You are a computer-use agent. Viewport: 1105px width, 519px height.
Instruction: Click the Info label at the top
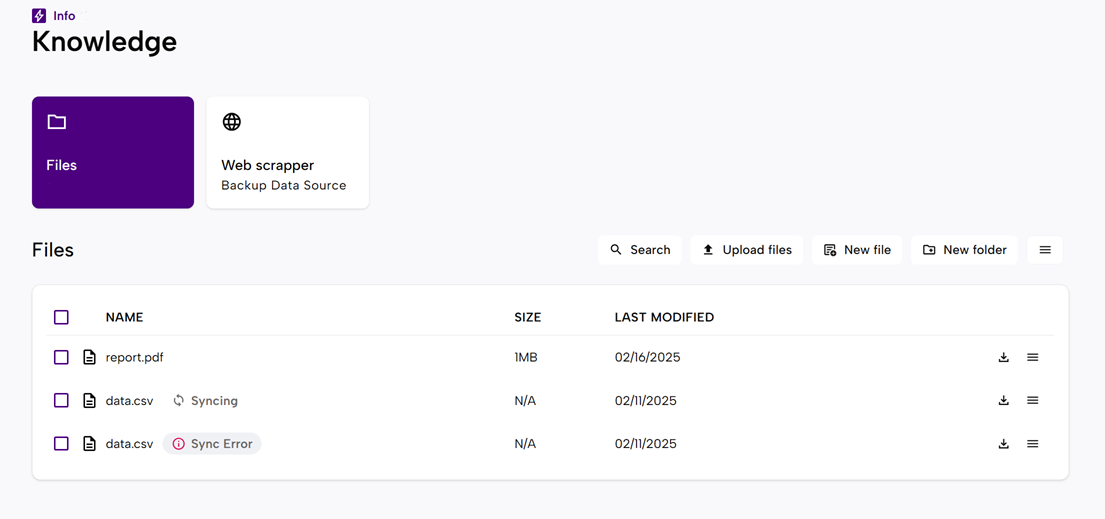[64, 16]
